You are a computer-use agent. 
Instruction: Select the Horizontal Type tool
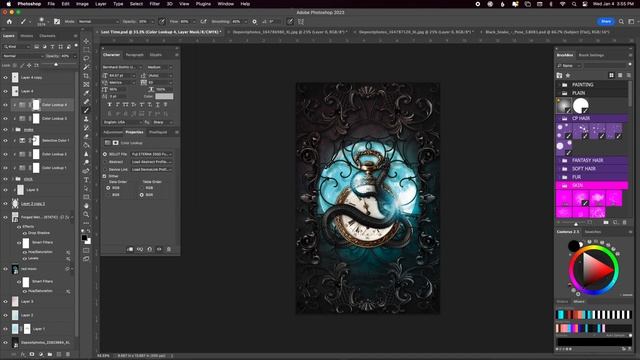coord(86,180)
